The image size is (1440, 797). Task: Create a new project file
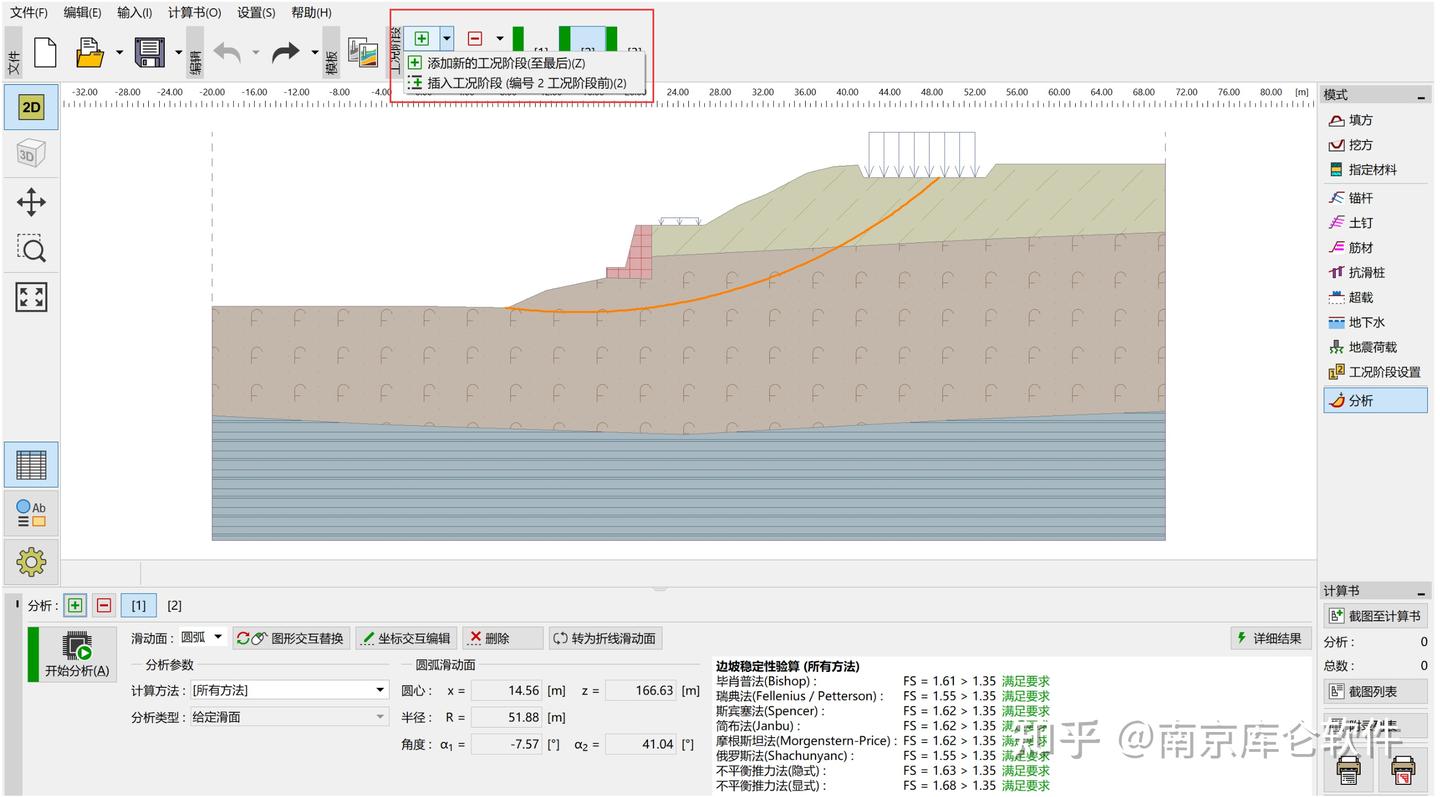tap(44, 54)
